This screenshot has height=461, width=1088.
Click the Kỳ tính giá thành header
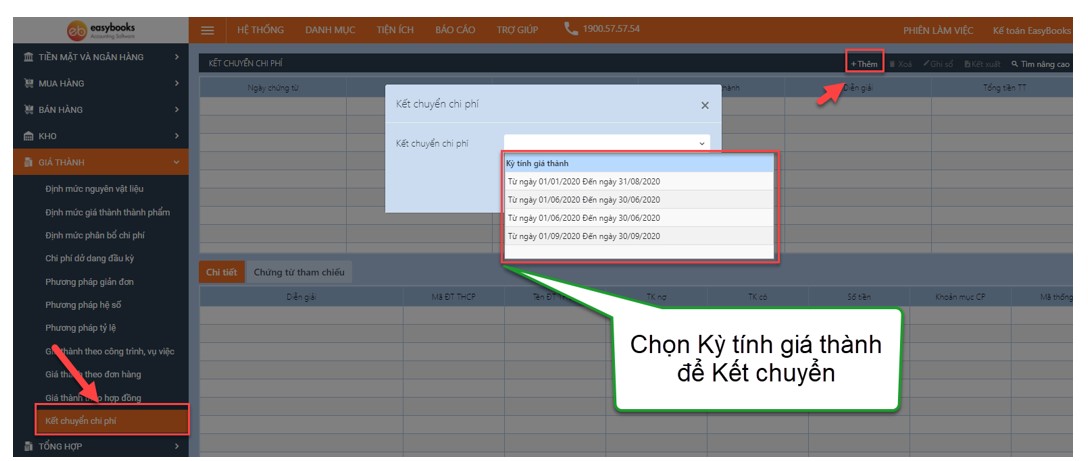[638, 163]
